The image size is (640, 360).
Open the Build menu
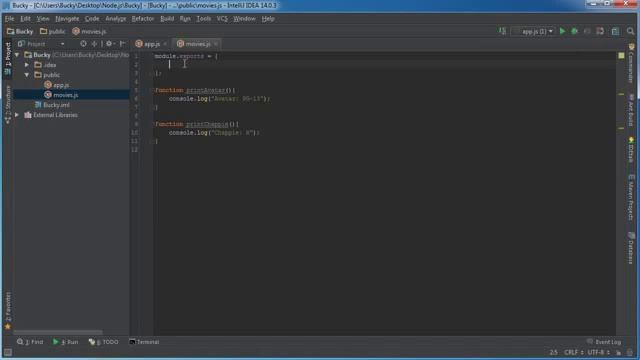coord(167,19)
